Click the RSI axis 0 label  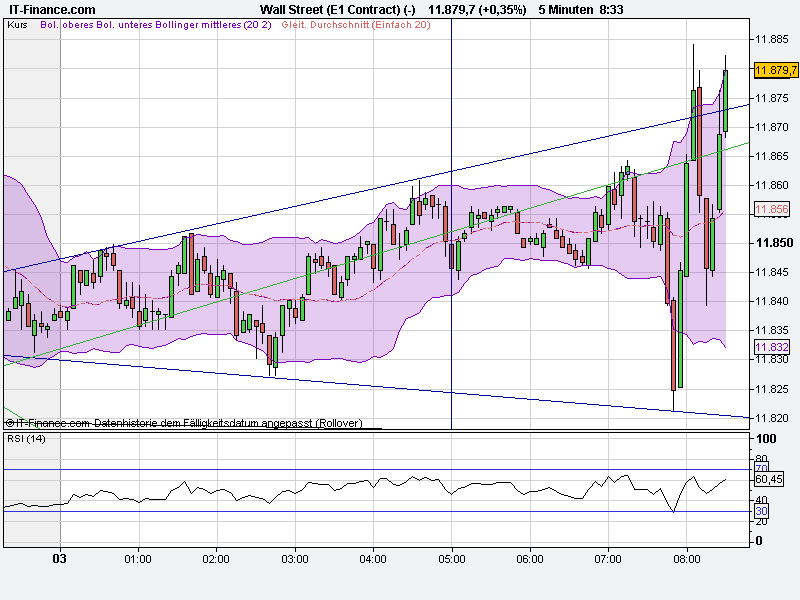tap(759, 541)
